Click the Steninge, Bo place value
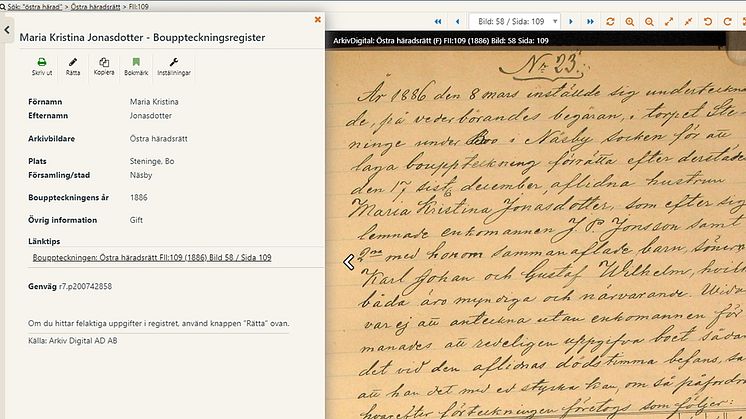The height and width of the screenshot is (419, 746). point(152,161)
